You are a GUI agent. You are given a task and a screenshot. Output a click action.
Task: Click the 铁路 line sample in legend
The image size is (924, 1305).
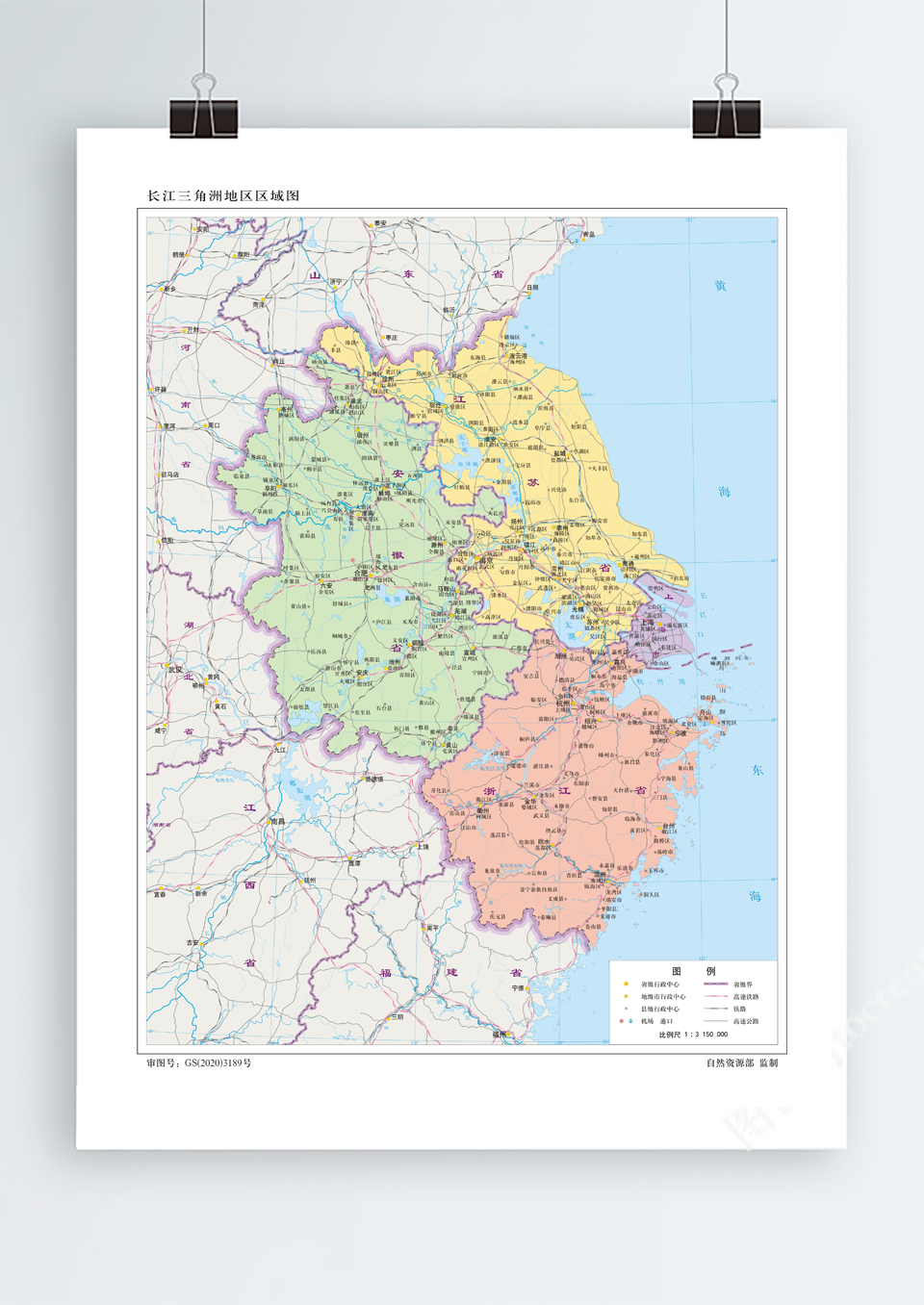[715, 1009]
